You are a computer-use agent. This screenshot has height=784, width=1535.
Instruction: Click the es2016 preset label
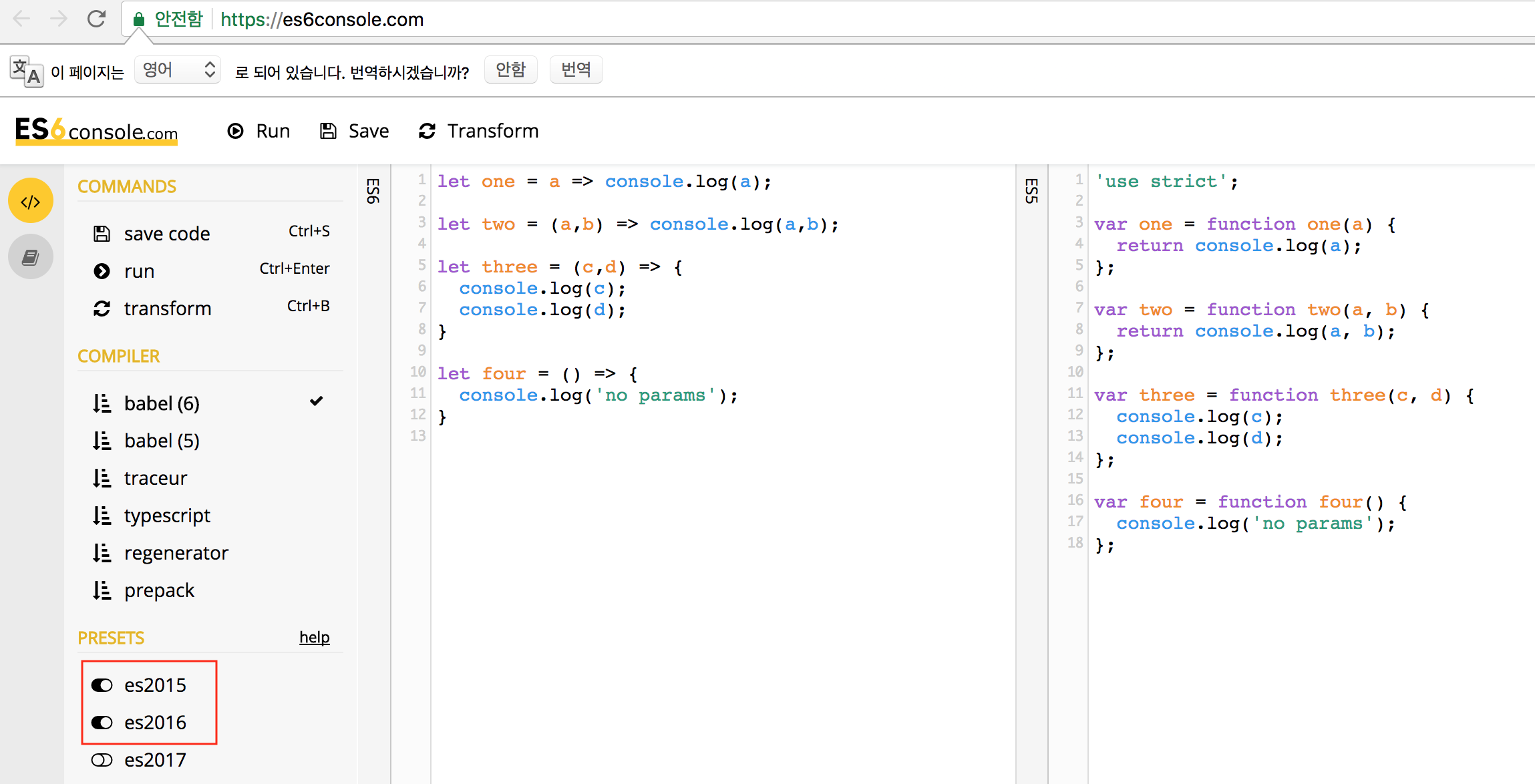tap(155, 723)
